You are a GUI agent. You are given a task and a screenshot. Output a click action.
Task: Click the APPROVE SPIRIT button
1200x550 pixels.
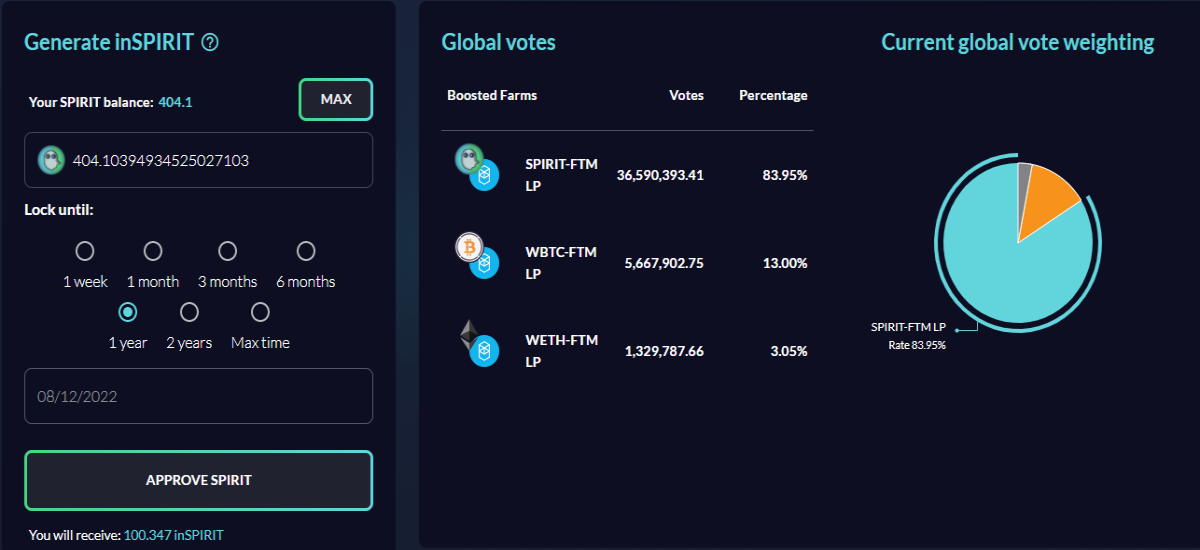coord(199,480)
